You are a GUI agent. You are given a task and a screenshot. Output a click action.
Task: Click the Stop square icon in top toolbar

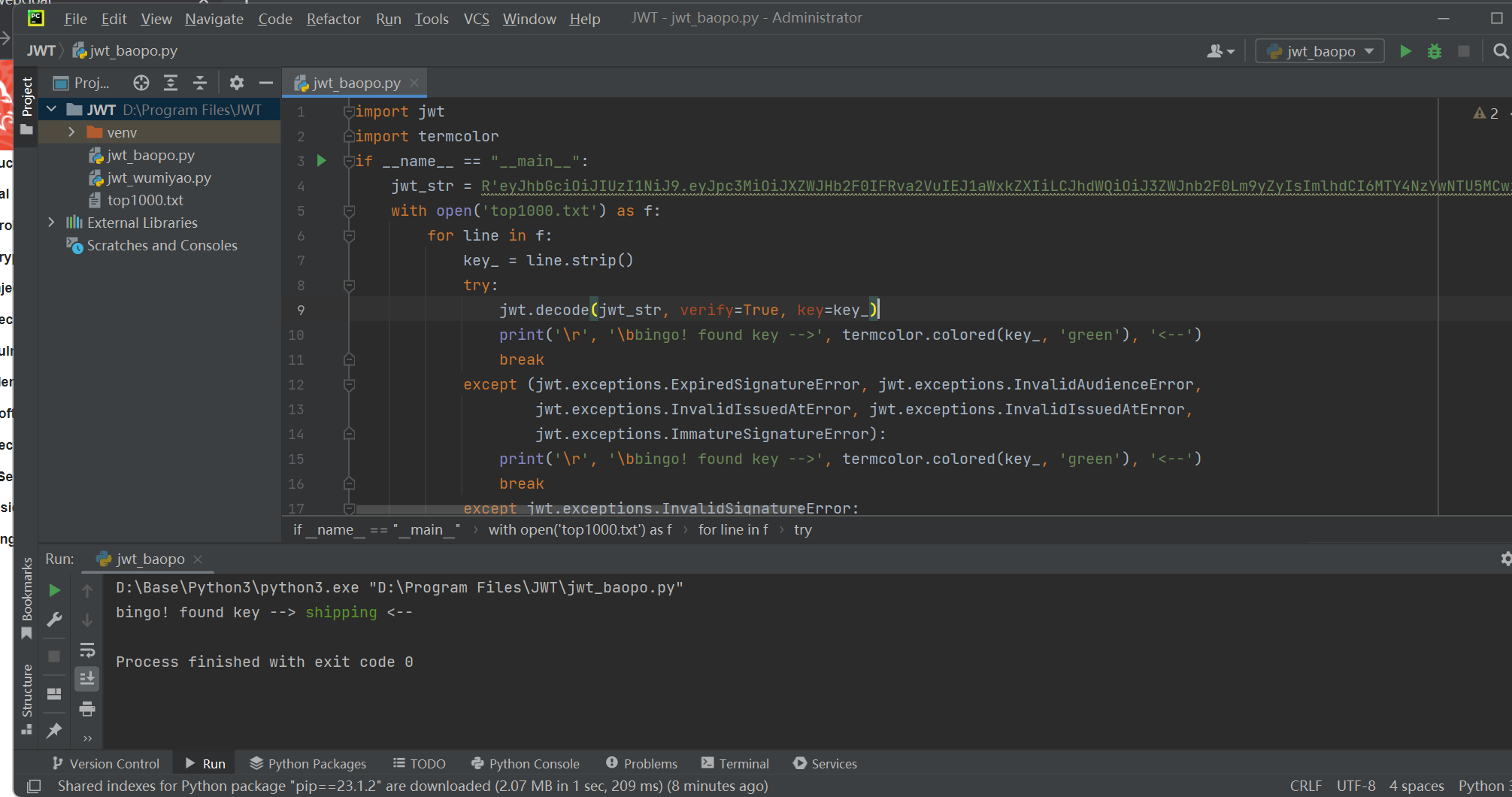(1464, 51)
